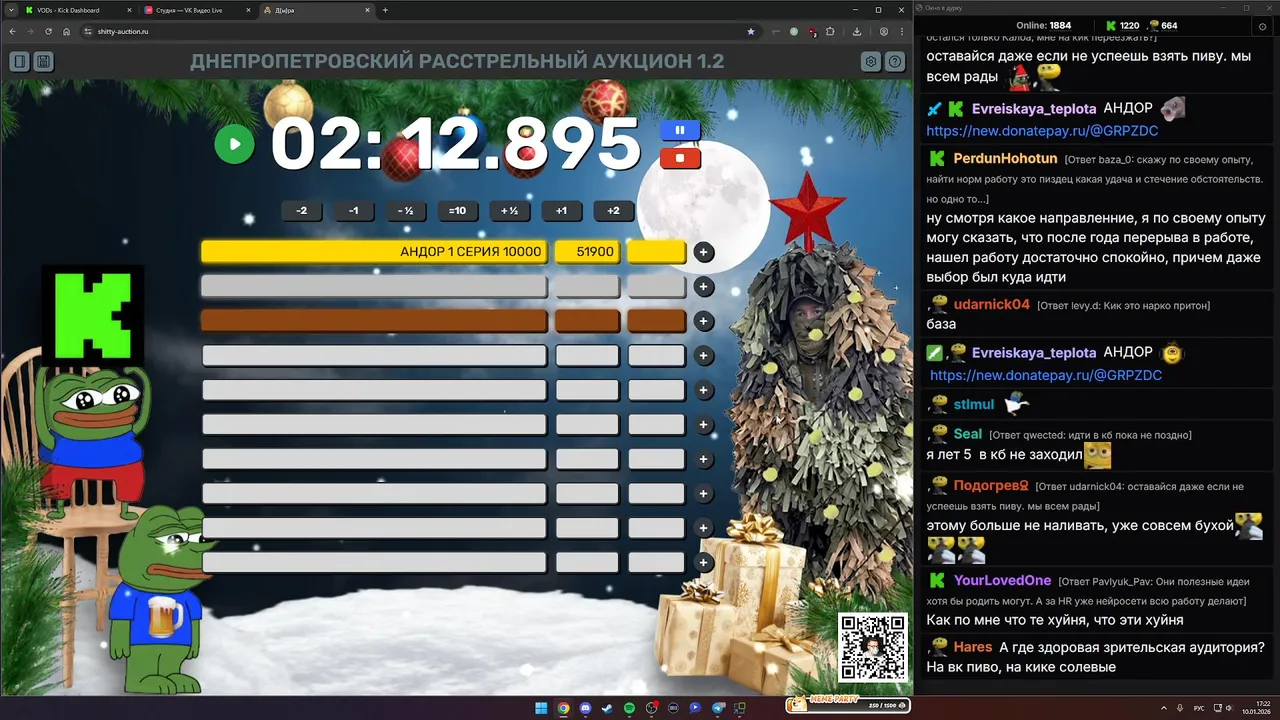Pause the timer with the blue pause button

coord(680,130)
